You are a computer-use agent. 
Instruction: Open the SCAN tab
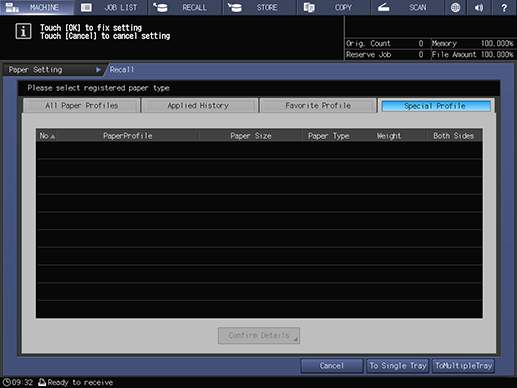pos(408,7)
